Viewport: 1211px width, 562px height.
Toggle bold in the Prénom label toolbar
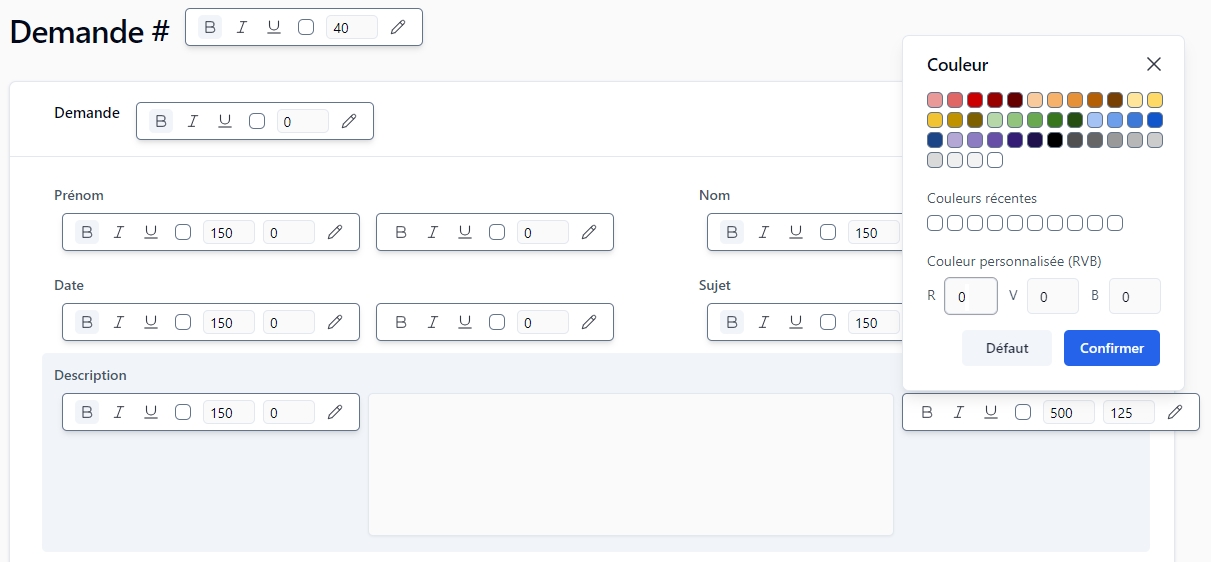click(x=87, y=232)
